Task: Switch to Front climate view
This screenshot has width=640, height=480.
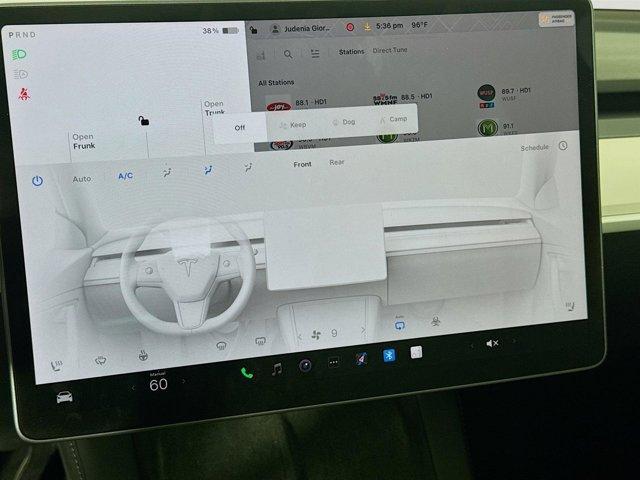Action: pyautogui.click(x=302, y=164)
